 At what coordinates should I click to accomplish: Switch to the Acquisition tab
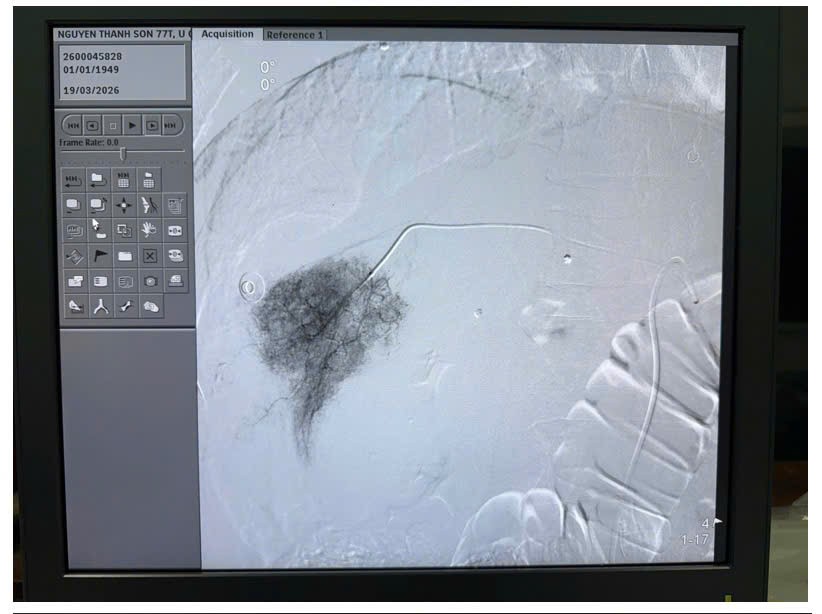(227, 34)
